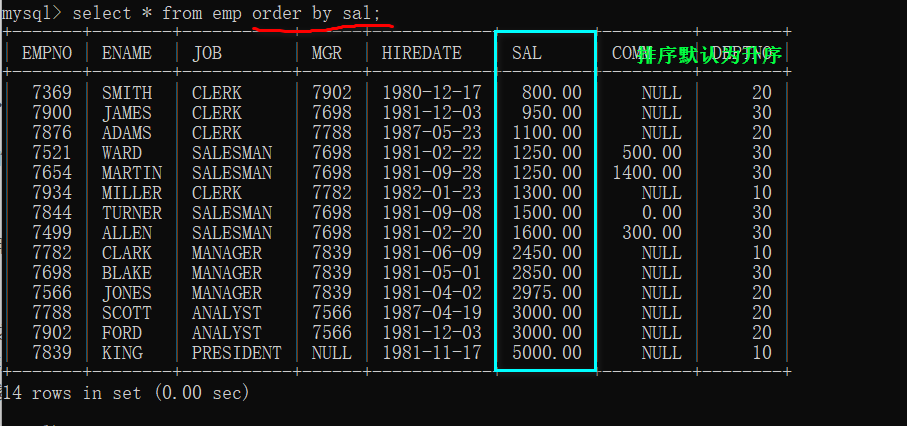Select the EMPNO column header
The height and width of the screenshot is (426, 907).
coord(47,53)
